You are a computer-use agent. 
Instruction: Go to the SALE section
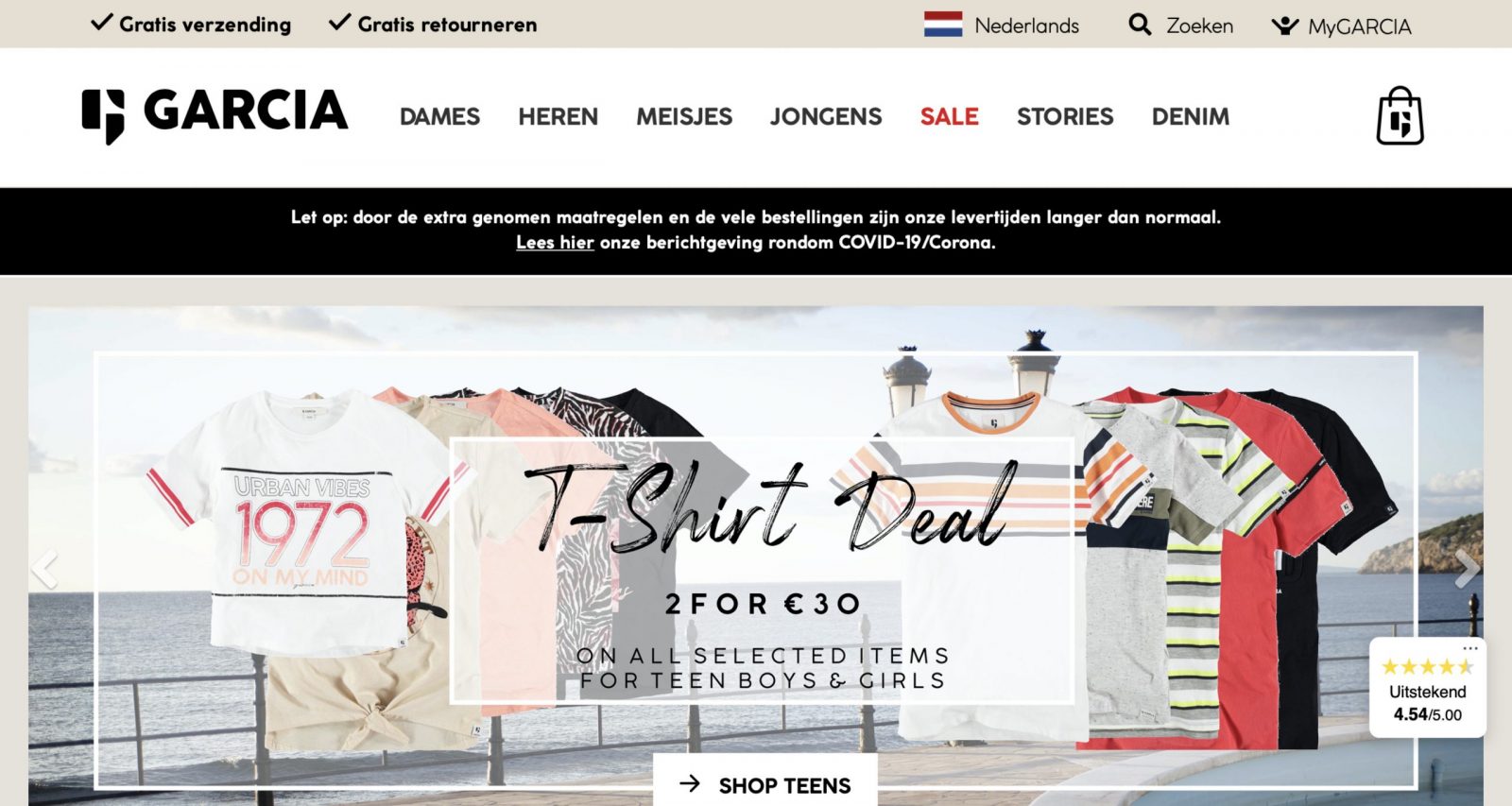pos(949,117)
